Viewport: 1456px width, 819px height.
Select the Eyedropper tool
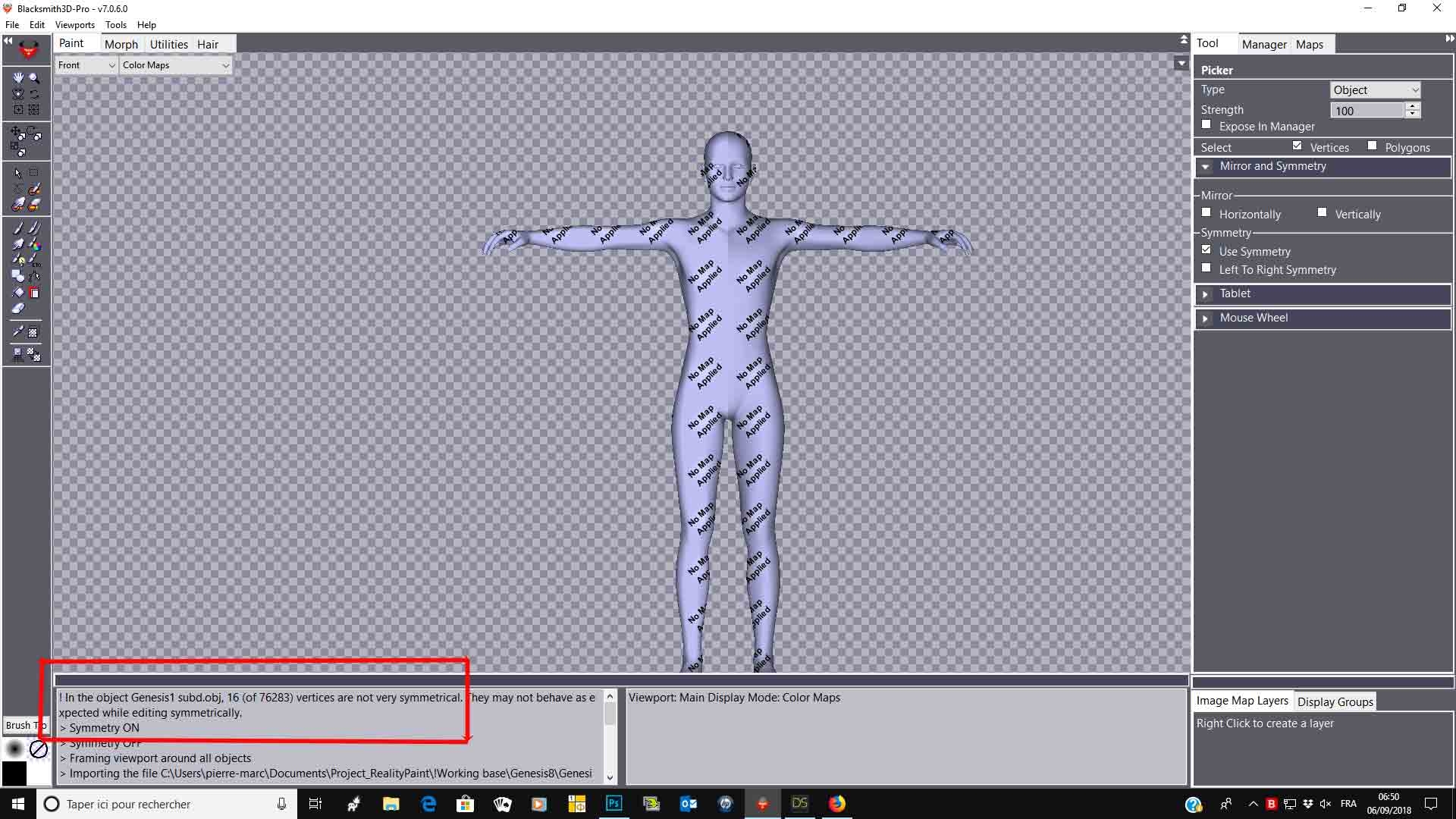click(x=18, y=332)
